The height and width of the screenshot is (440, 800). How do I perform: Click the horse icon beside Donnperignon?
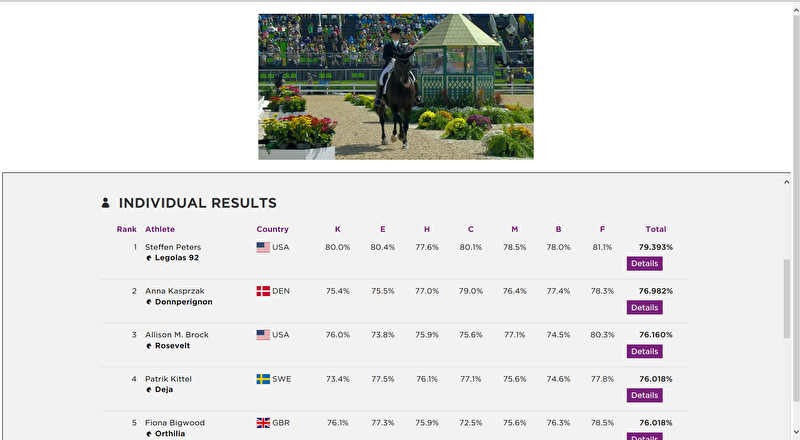(149, 302)
